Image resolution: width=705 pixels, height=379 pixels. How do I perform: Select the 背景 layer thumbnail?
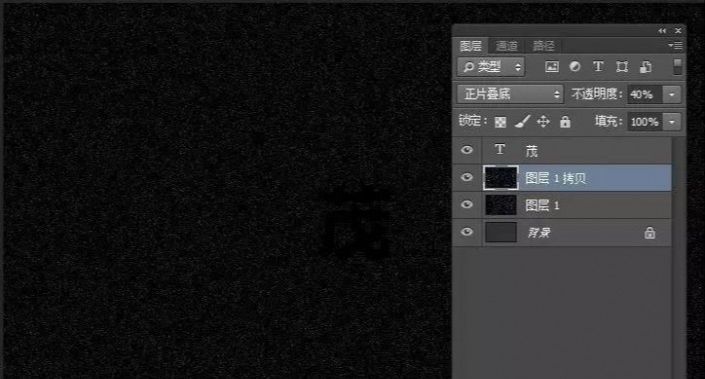(x=500, y=232)
